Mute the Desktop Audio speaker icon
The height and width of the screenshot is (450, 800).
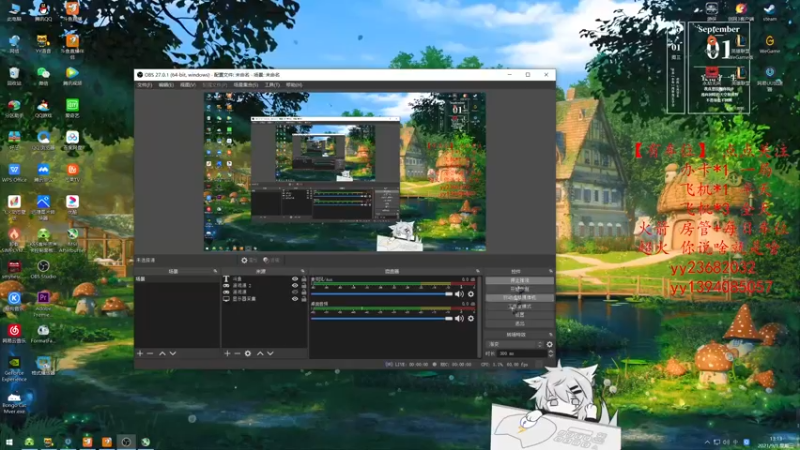(460, 318)
